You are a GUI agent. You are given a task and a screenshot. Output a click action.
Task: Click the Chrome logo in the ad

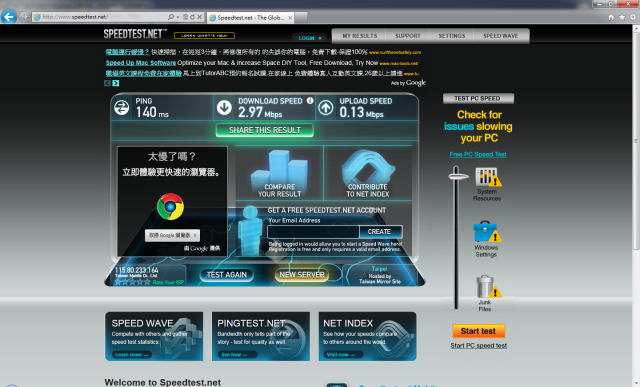(170, 207)
